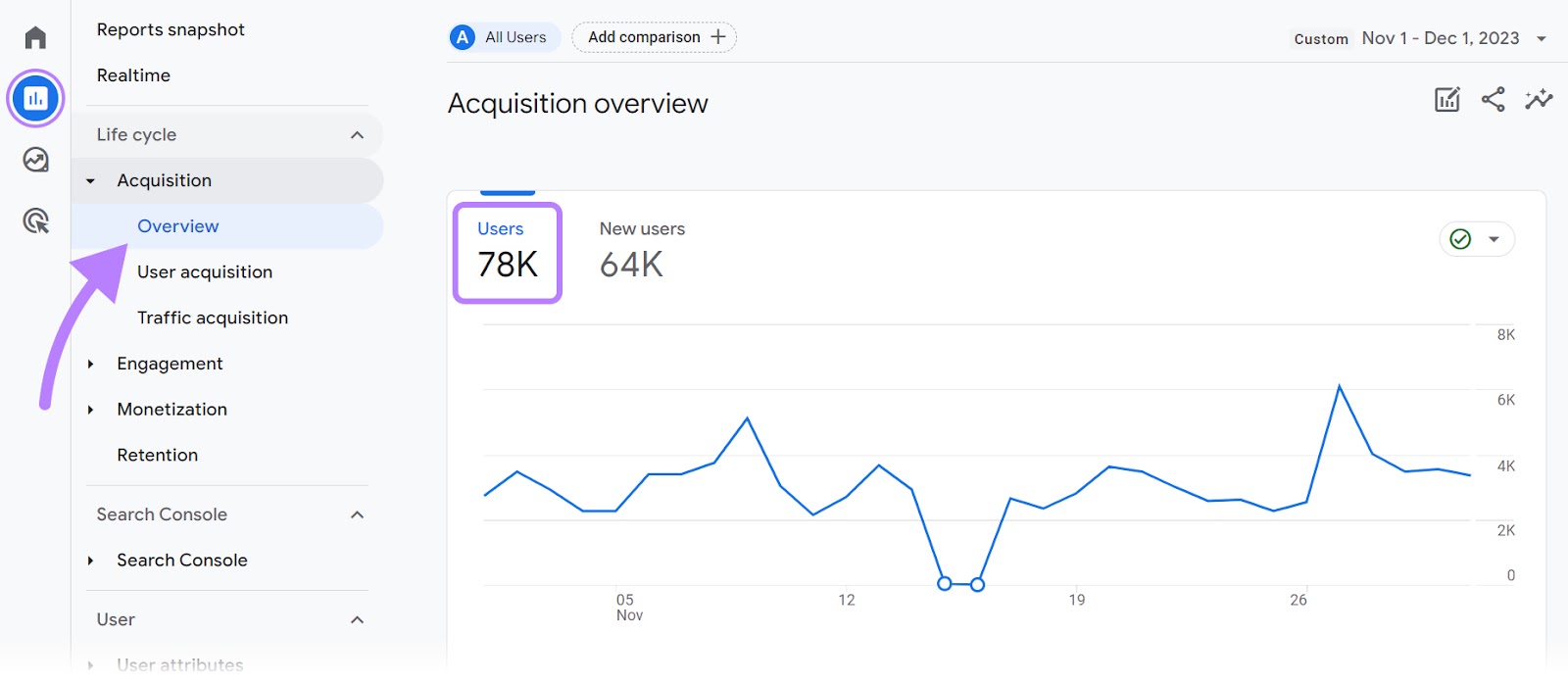Open the Advertising icon in sidebar
The height and width of the screenshot is (684, 1568).
[x=35, y=221]
